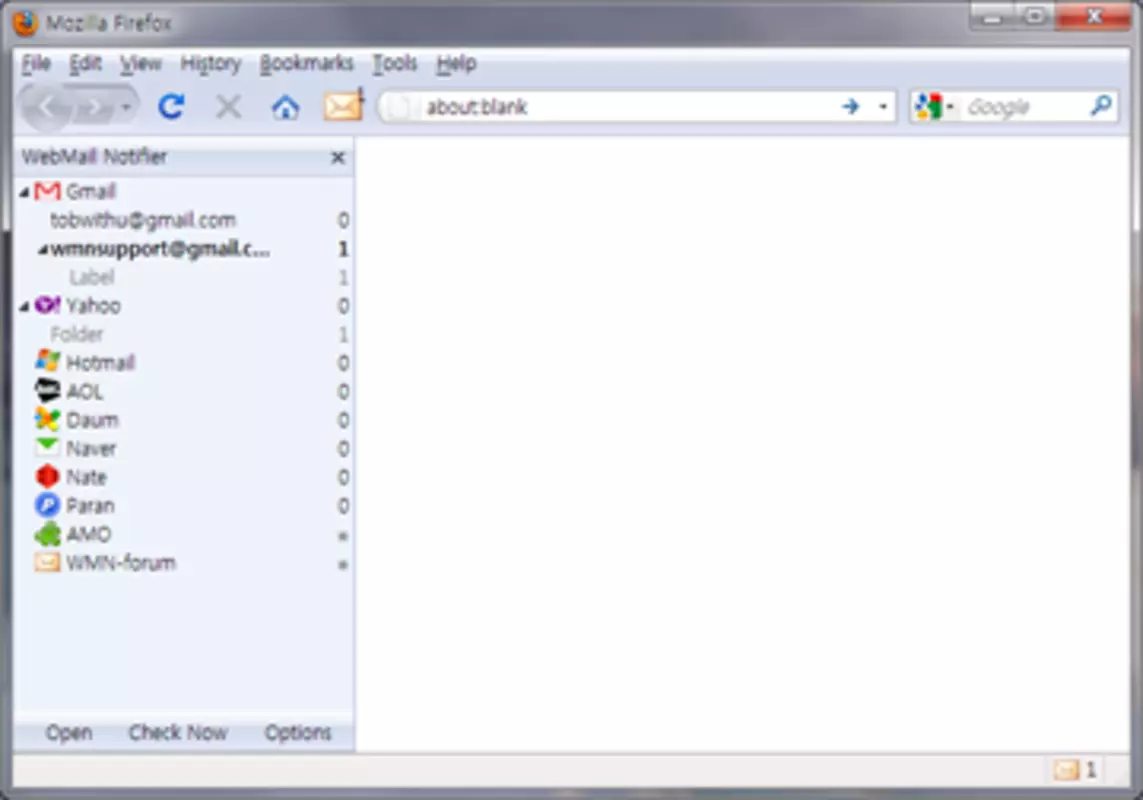Viewport: 1143px width, 800px height.
Task: Open the History menu
Action: [211, 63]
